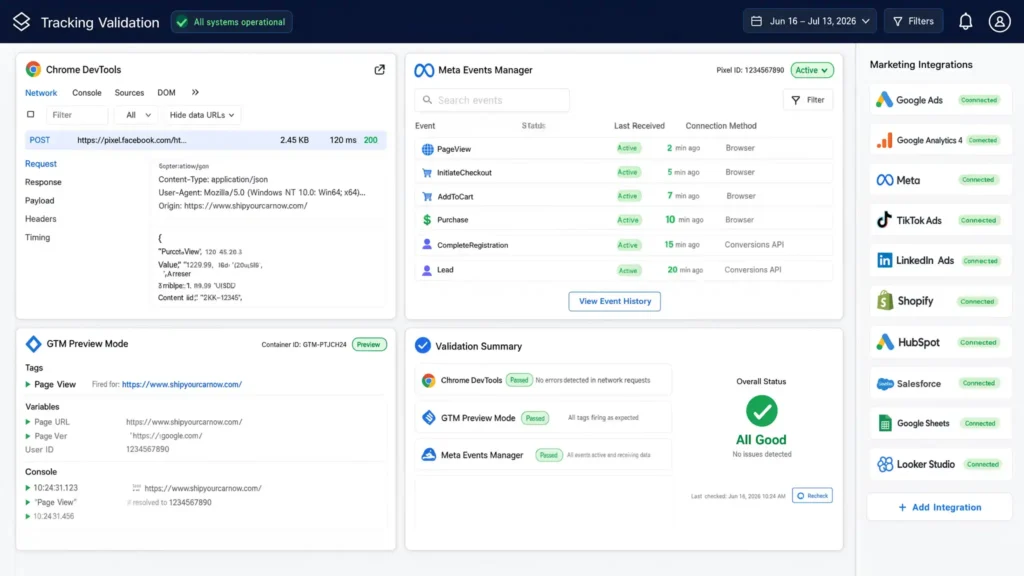Switch to the Console tab
This screenshot has width=1024, height=576.
(87, 93)
